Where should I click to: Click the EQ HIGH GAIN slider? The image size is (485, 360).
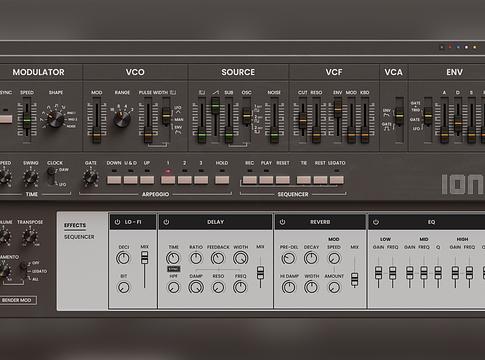click(455, 273)
